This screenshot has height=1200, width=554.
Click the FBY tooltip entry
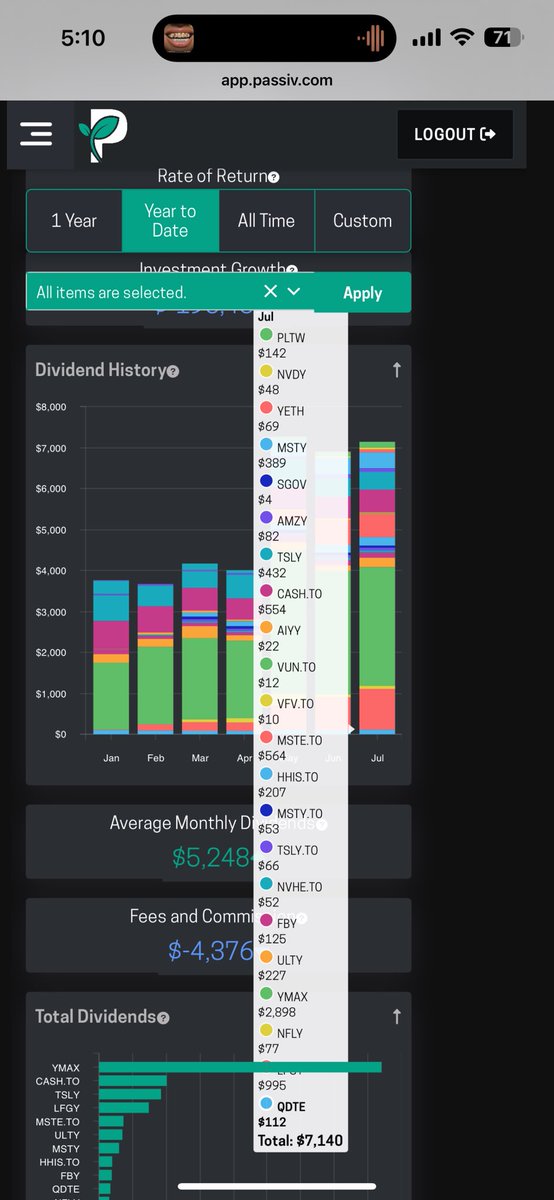coord(278,931)
